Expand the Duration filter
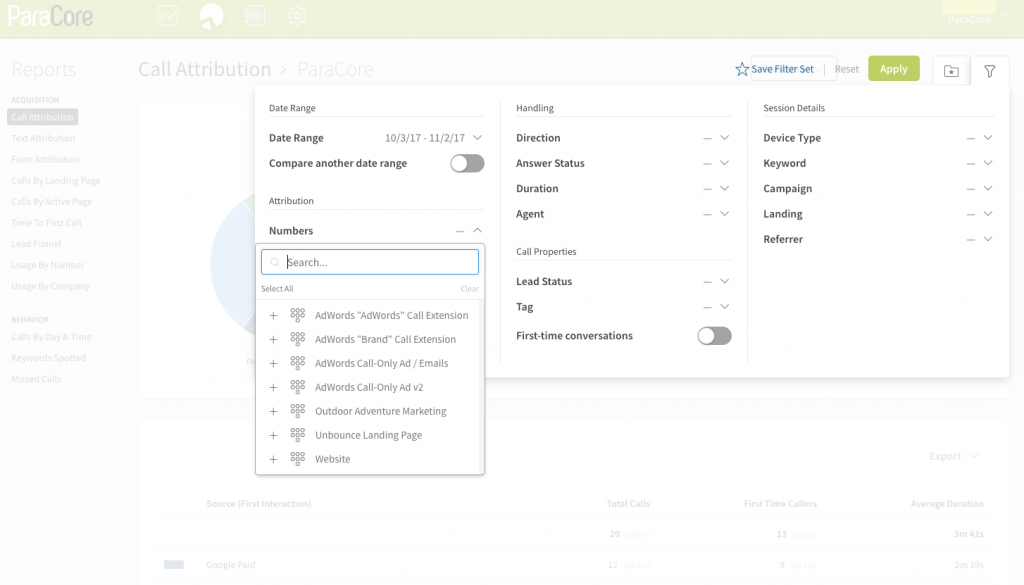Image resolution: width=1024 pixels, height=585 pixels. click(x=724, y=189)
